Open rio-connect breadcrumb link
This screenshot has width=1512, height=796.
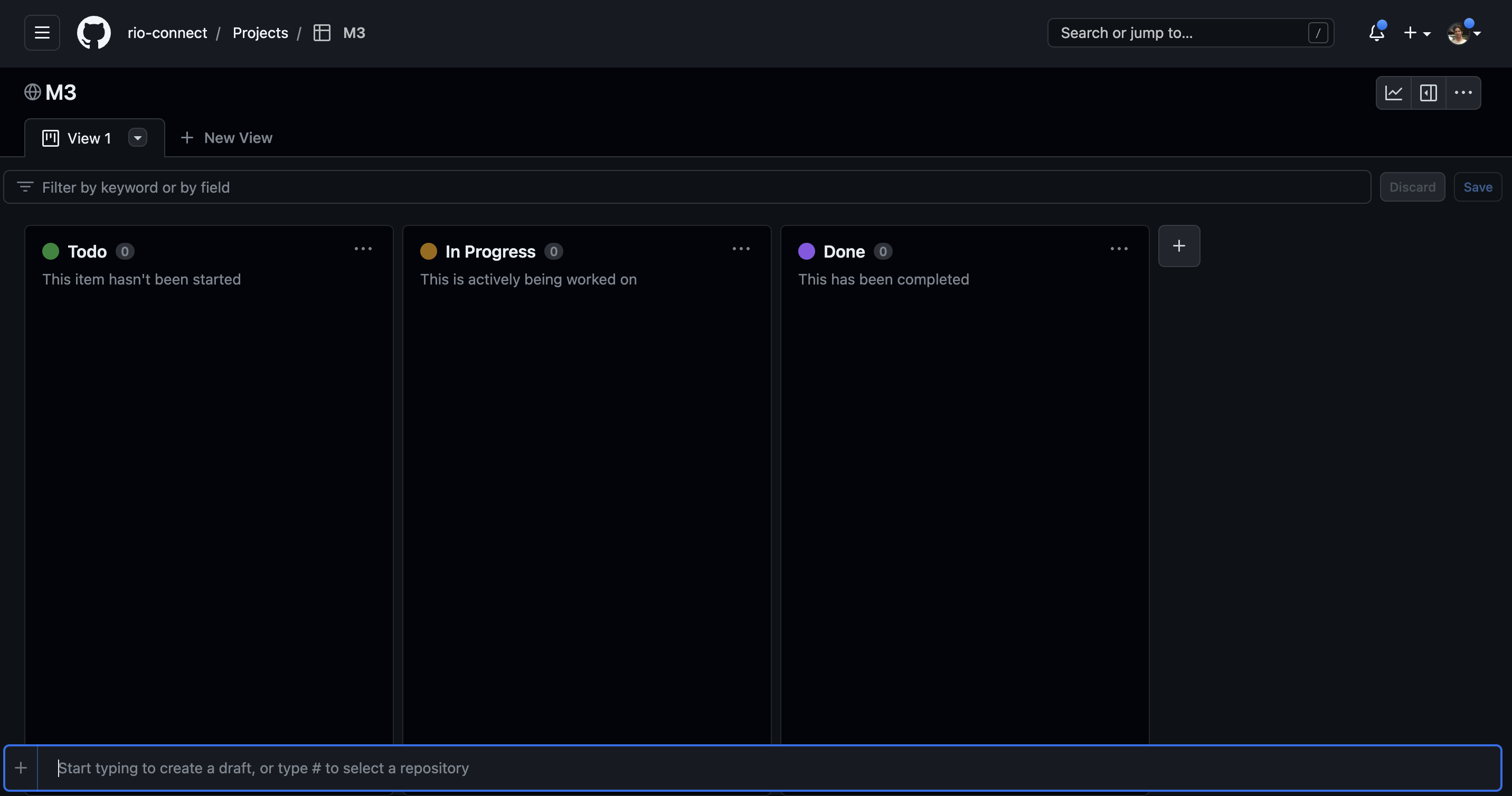167,33
